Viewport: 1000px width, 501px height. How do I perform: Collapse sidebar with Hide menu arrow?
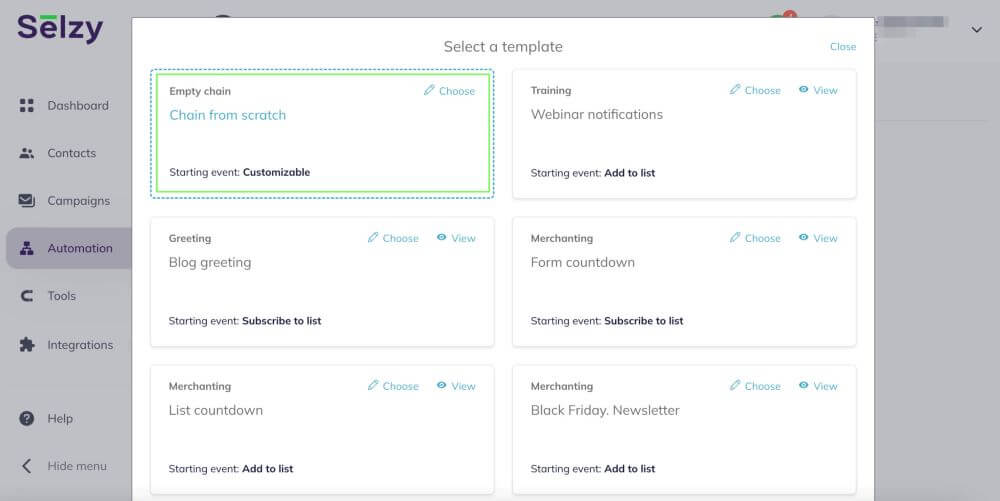(26, 466)
